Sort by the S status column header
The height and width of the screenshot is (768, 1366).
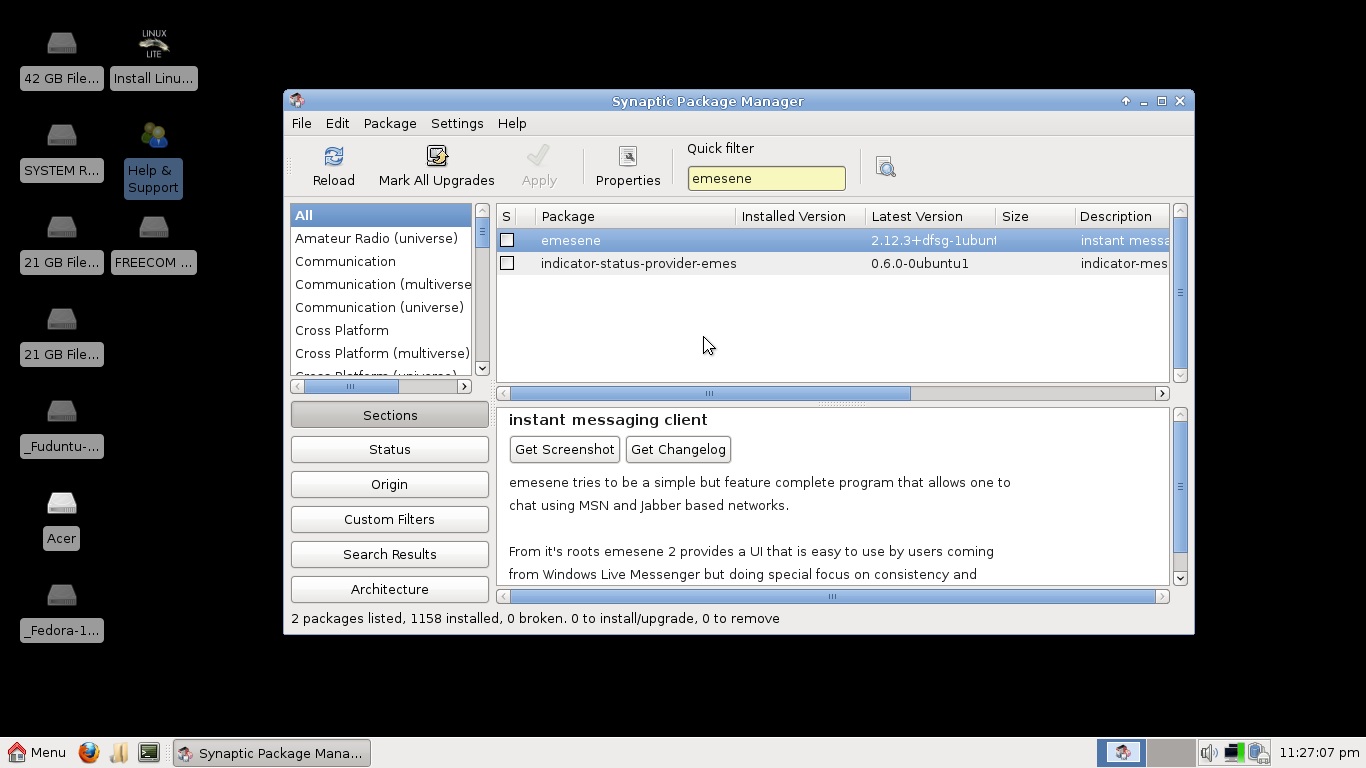pyautogui.click(x=506, y=216)
